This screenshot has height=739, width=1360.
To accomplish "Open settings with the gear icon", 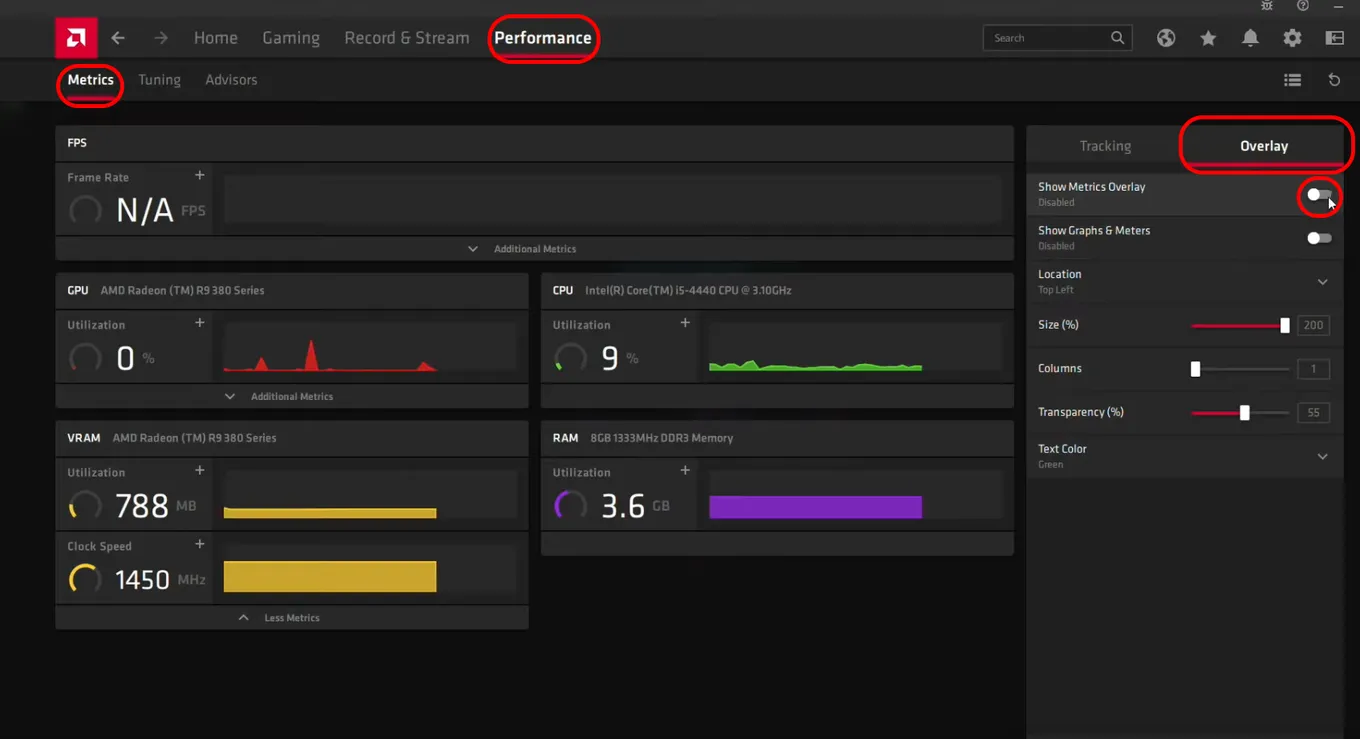I will coord(1292,38).
